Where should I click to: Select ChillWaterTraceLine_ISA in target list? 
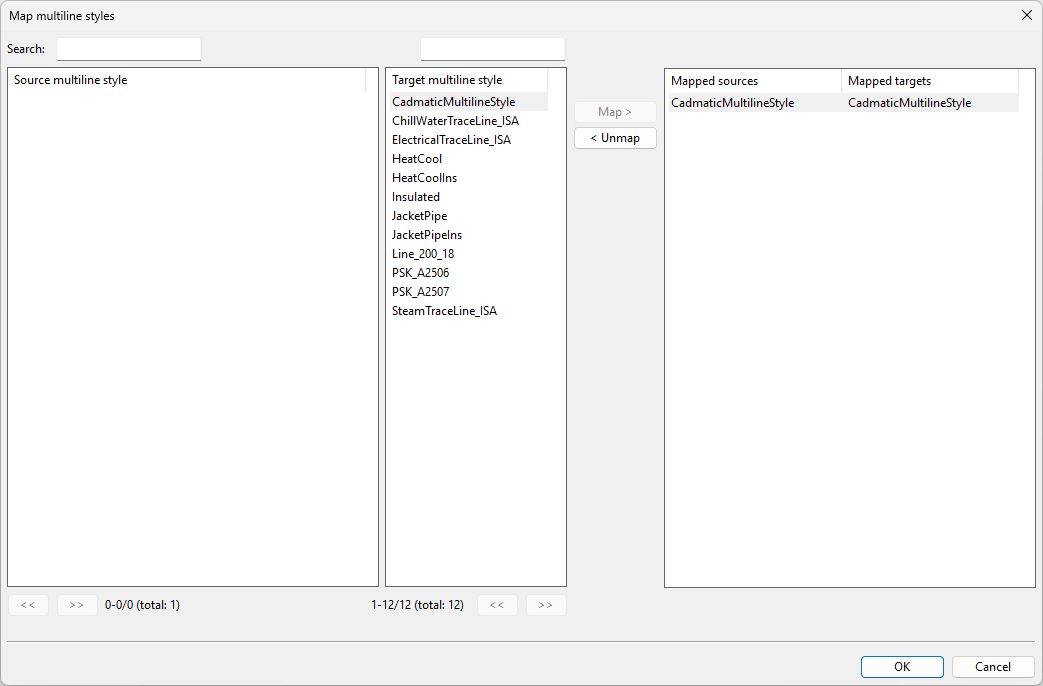(455, 121)
